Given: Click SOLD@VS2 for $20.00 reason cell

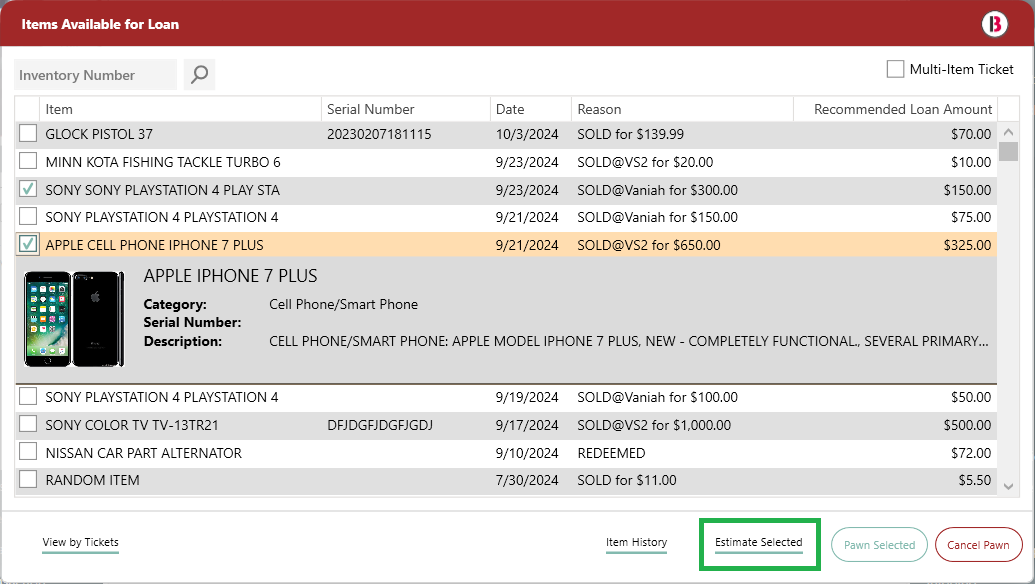Looking at the screenshot, I should 645,162.
